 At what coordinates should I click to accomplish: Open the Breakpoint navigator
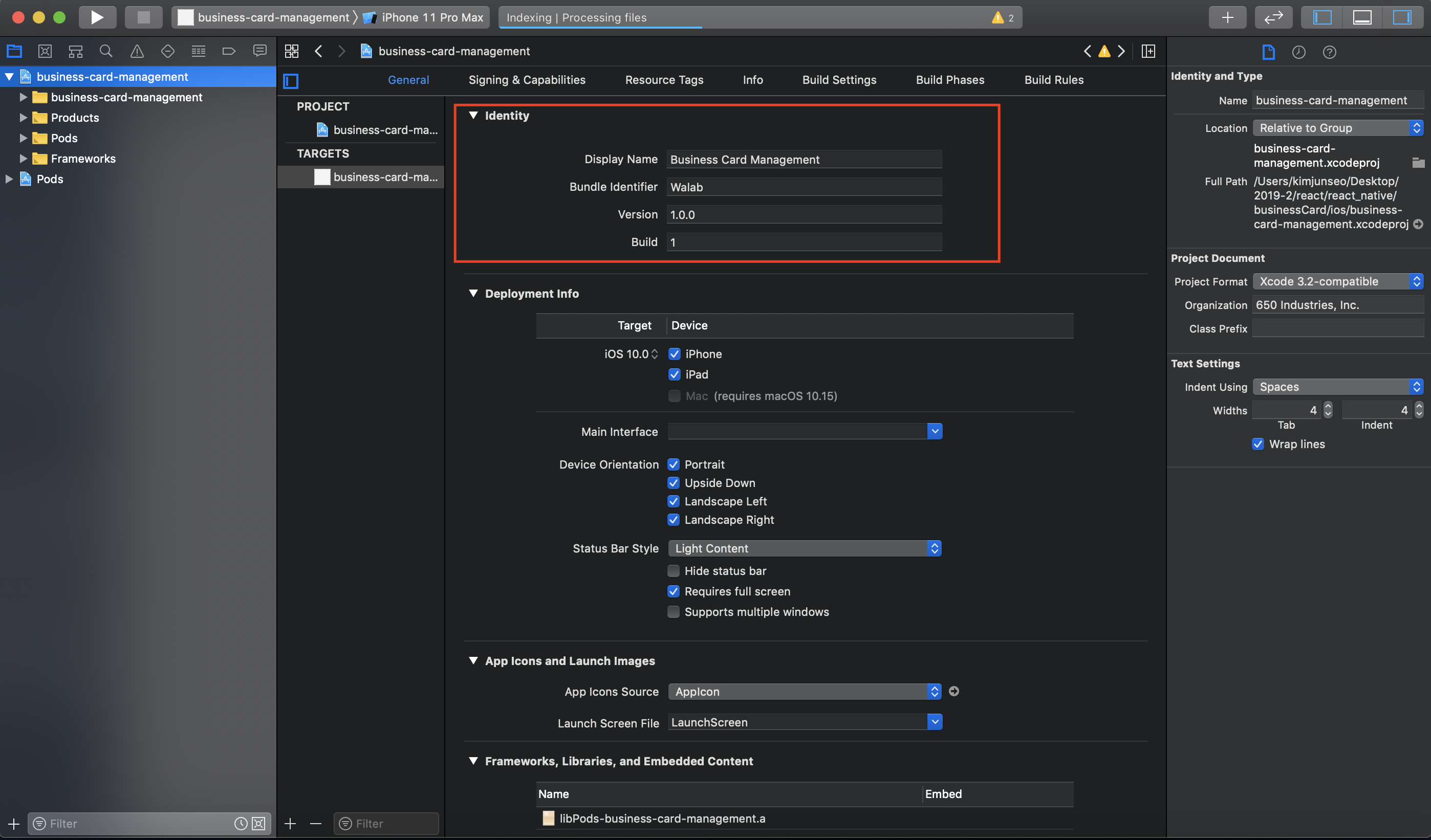[x=229, y=51]
